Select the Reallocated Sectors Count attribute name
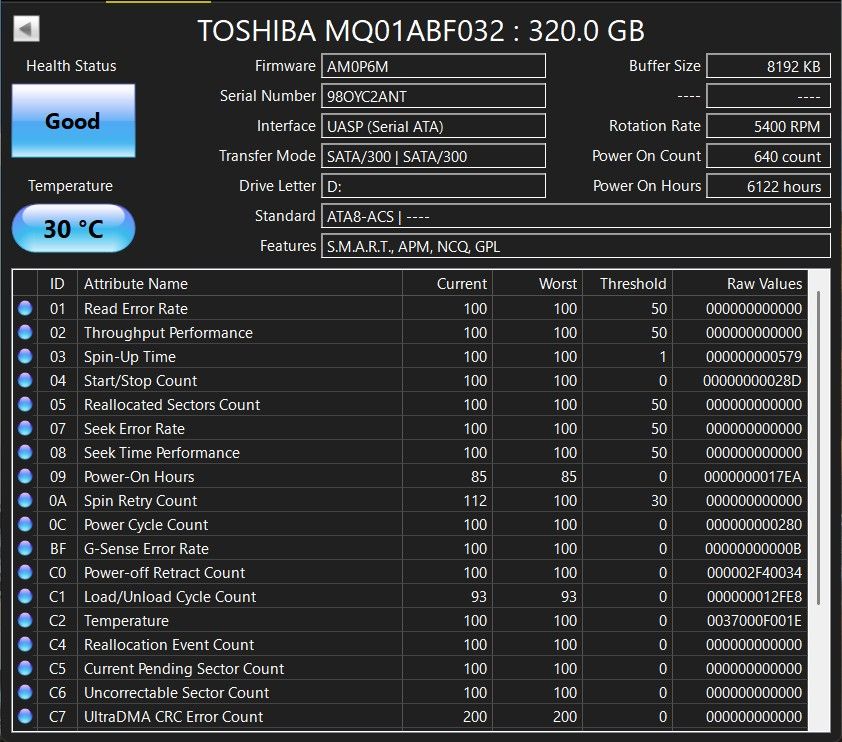The image size is (842, 742). (x=172, y=405)
